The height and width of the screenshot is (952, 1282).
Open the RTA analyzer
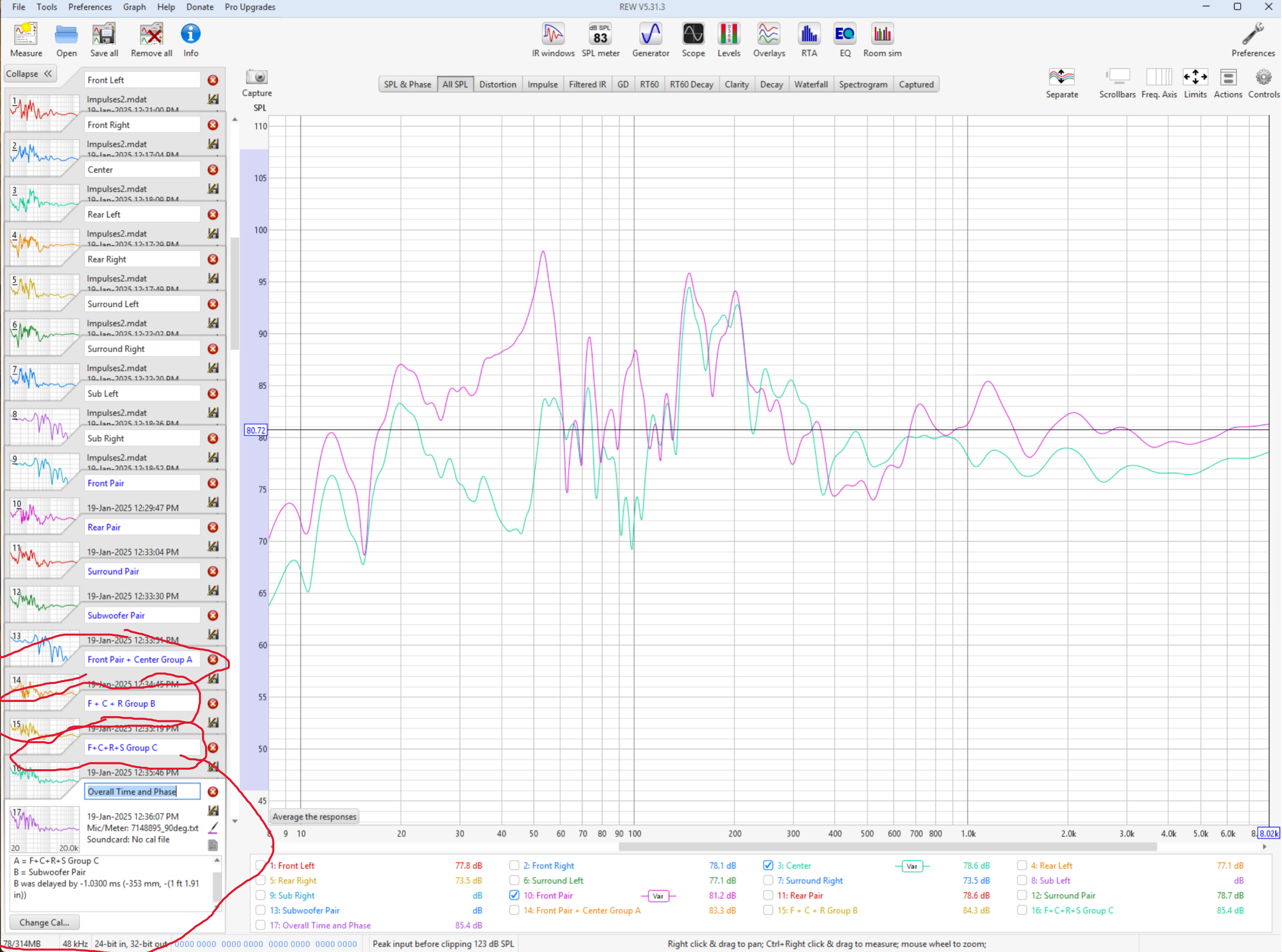(809, 40)
